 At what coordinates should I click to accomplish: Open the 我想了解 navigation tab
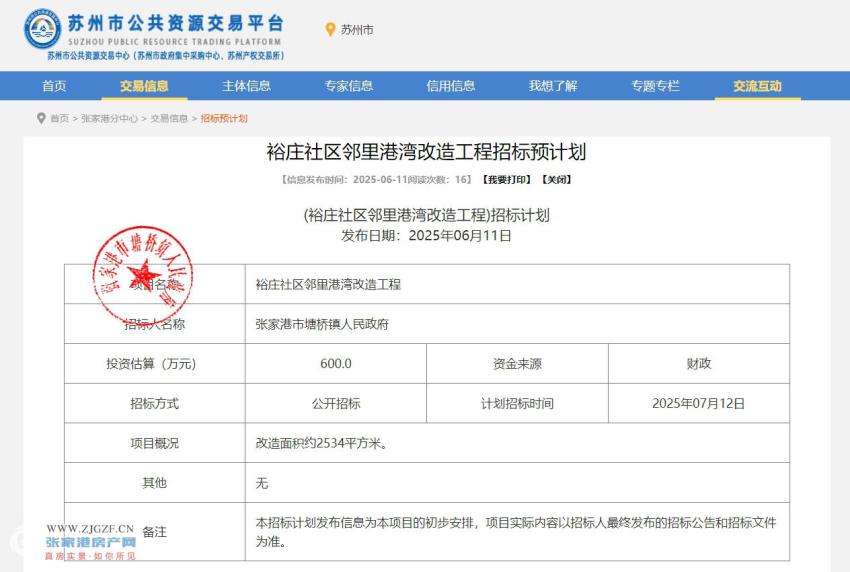tap(553, 86)
